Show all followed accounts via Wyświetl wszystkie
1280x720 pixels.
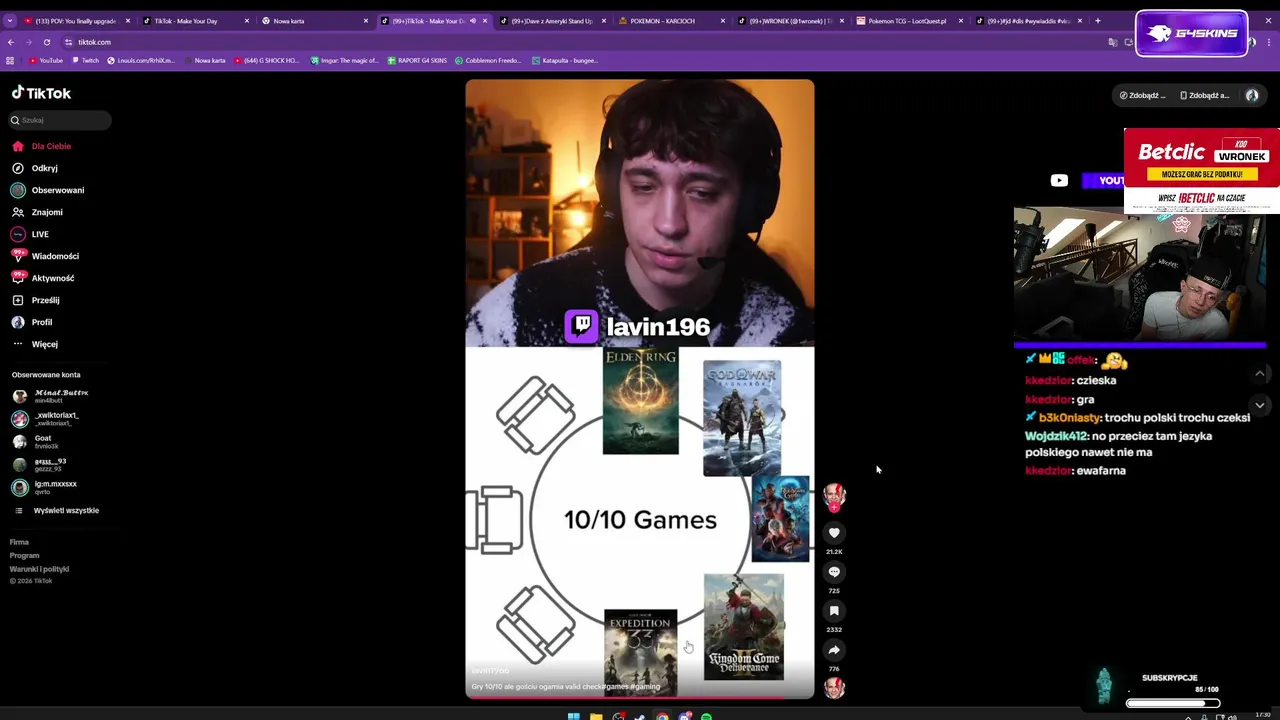[56, 510]
